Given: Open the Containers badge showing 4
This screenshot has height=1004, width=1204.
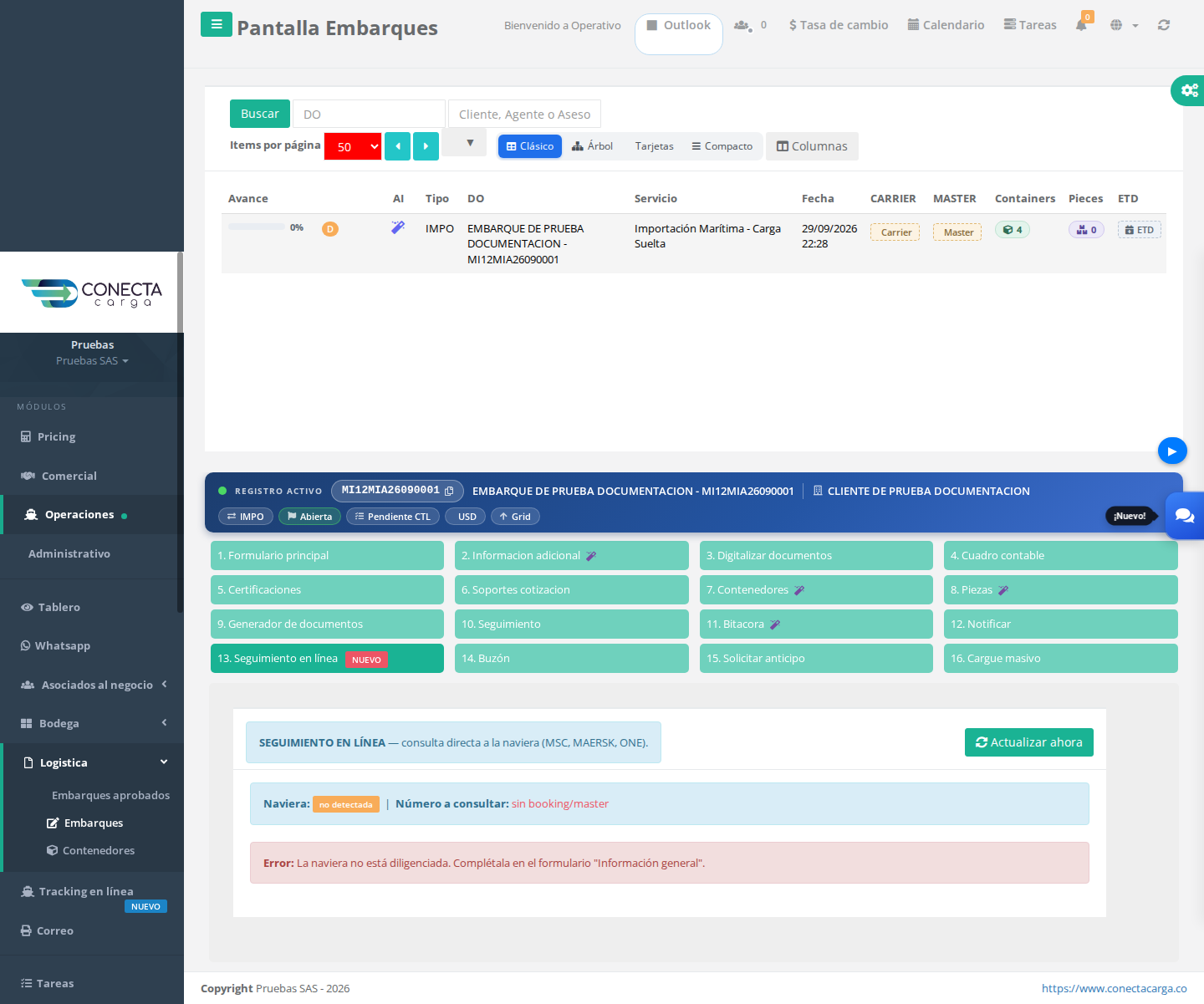Looking at the screenshot, I should pyautogui.click(x=1013, y=230).
